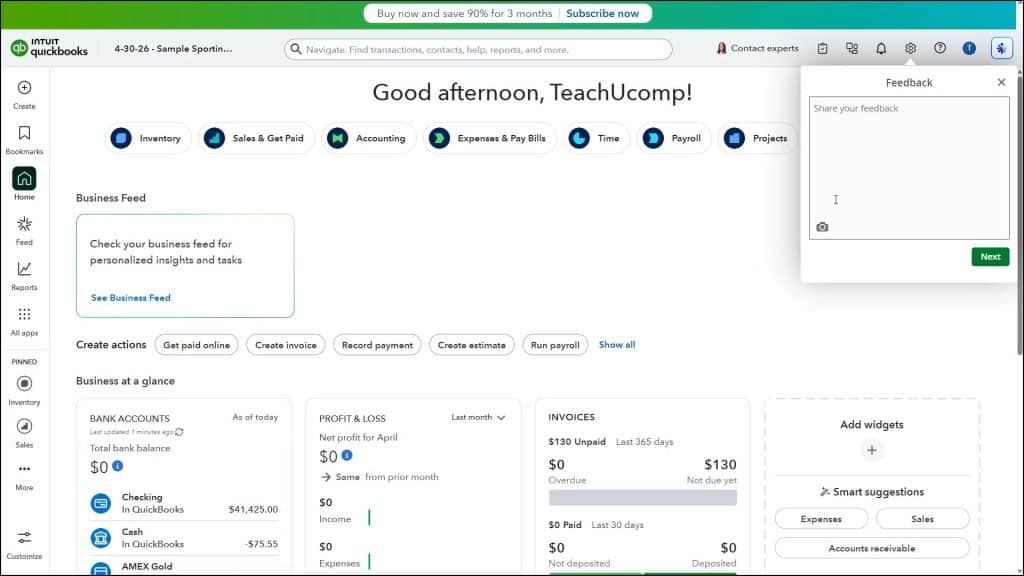Select the Payroll pill
This screenshot has width=1024, height=576.
pyautogui.click(x=673, y=138)
